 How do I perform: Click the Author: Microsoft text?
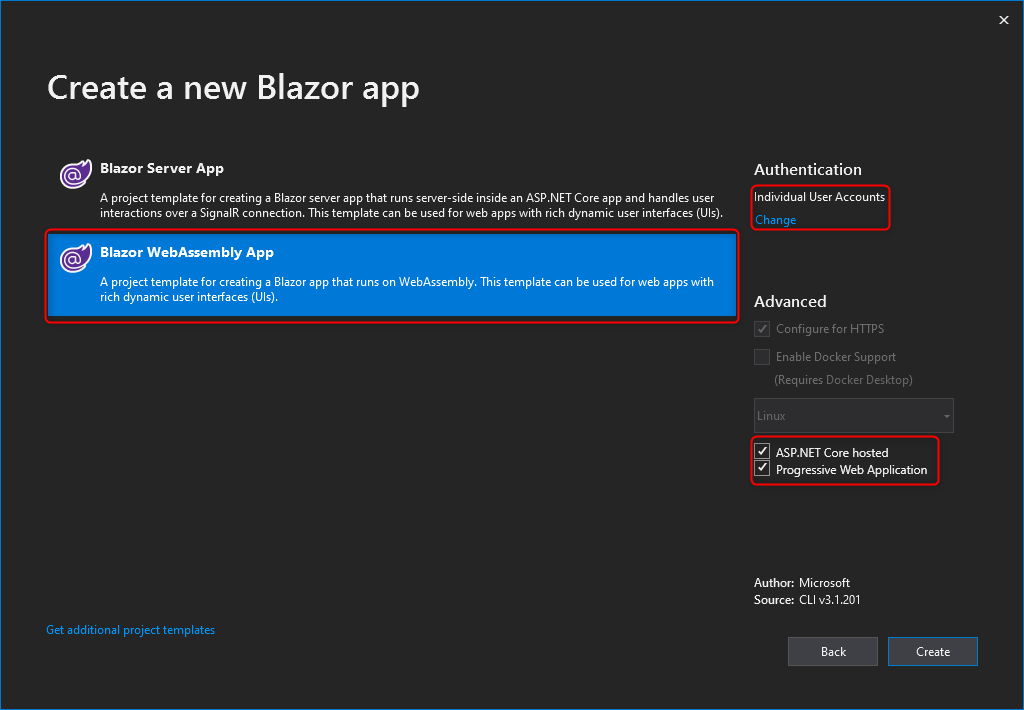(802, 583)
